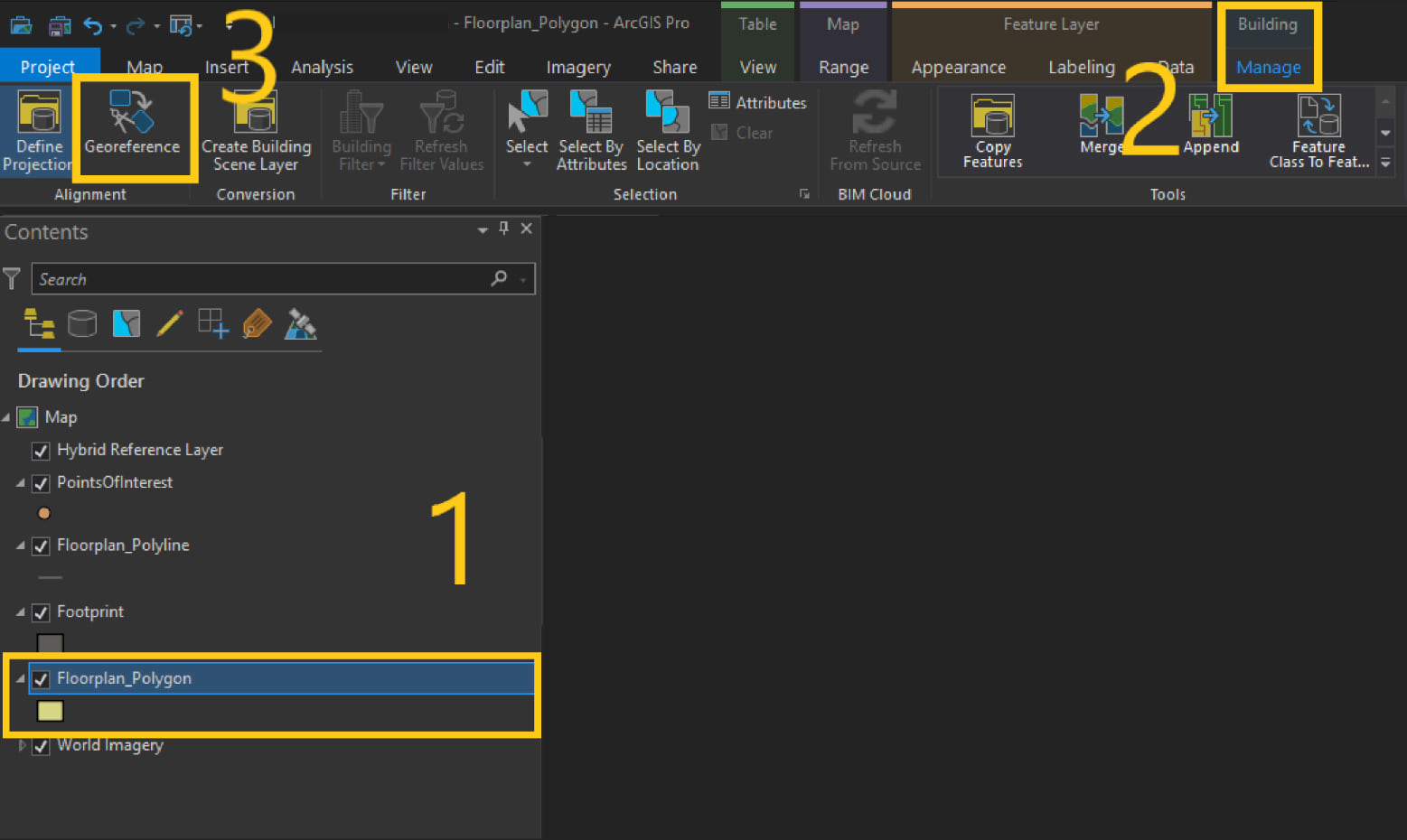This screenshot has width=1407, height=840.
Task: Open the Analysis ribbon tab
Action: tap(322, 67)
